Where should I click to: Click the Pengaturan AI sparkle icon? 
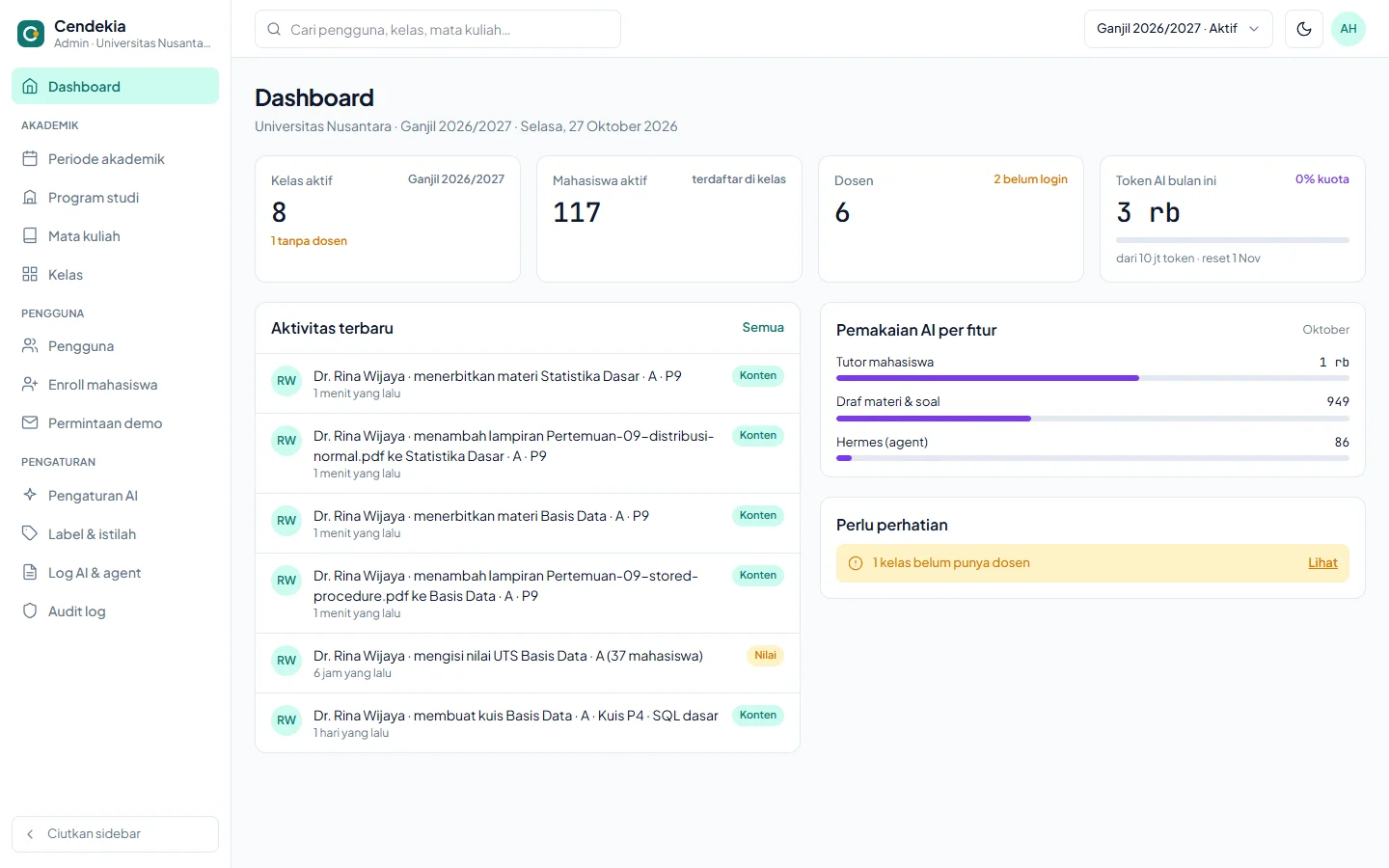click(30, 495)
